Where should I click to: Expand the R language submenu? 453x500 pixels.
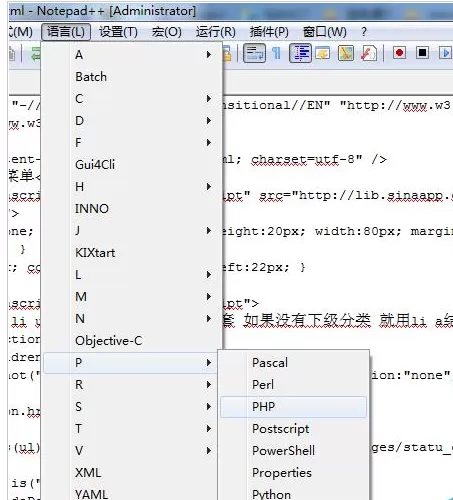coord(131,384)
